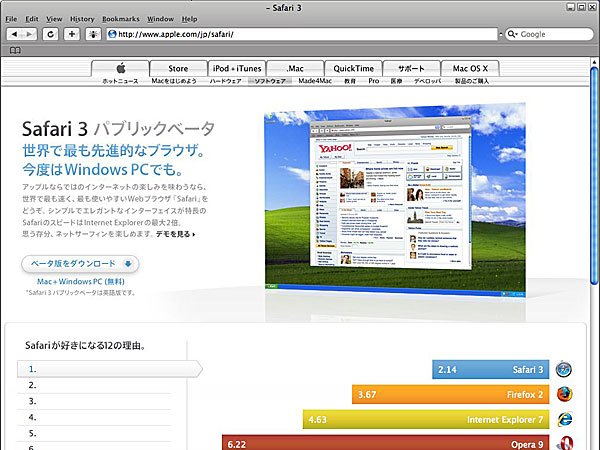Viewport: 600px width, 450px height.
Task: Open the ホットニュース subnav link
Action: (x=120, y=81)
